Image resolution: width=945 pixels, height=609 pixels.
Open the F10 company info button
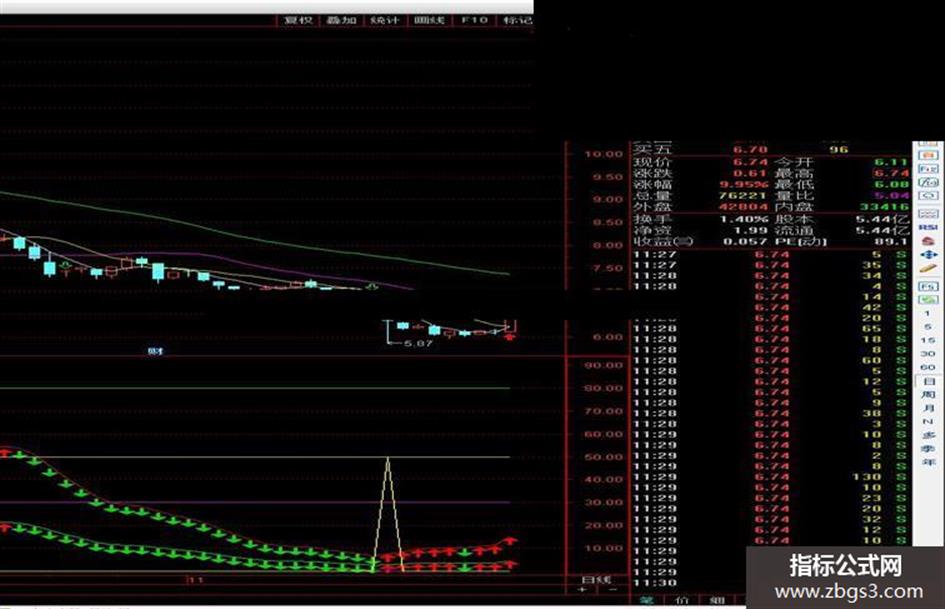[474, 20]
